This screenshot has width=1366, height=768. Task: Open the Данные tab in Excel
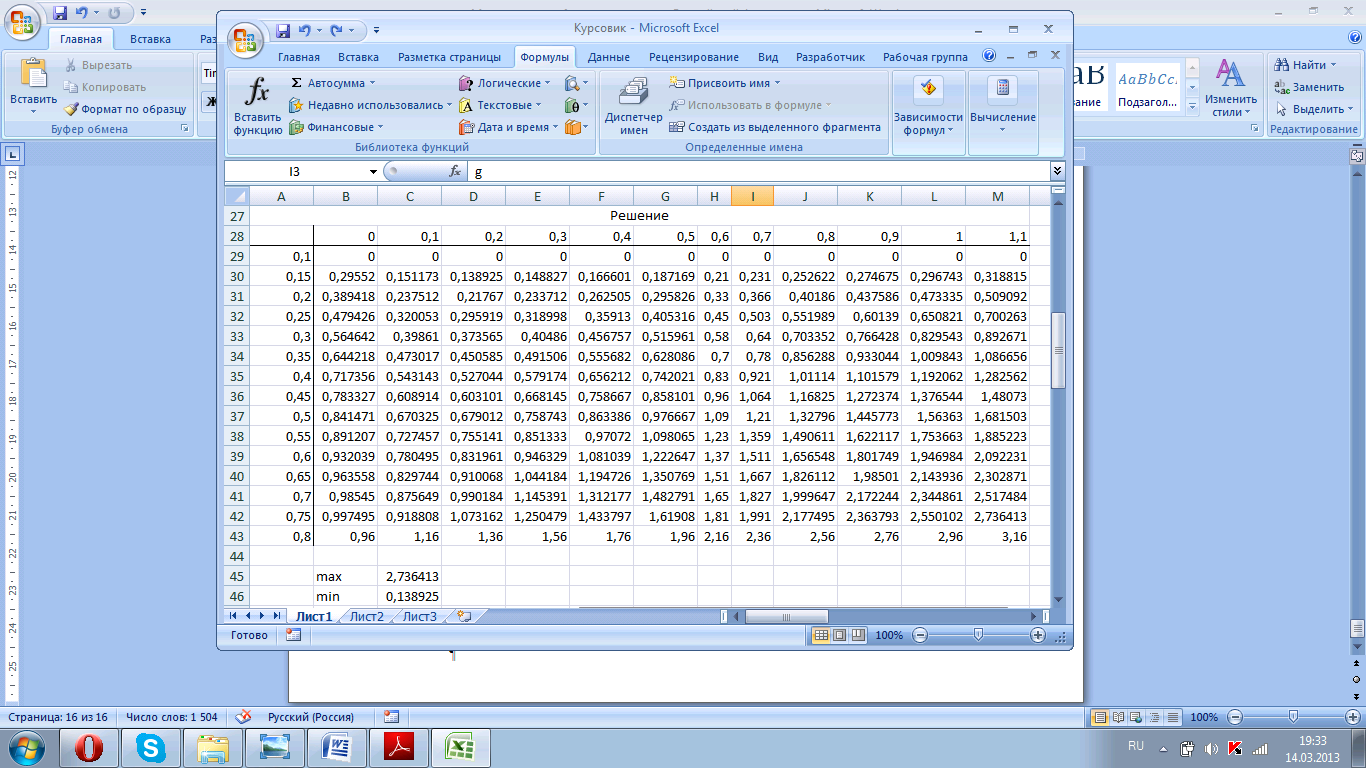point(609,57)
